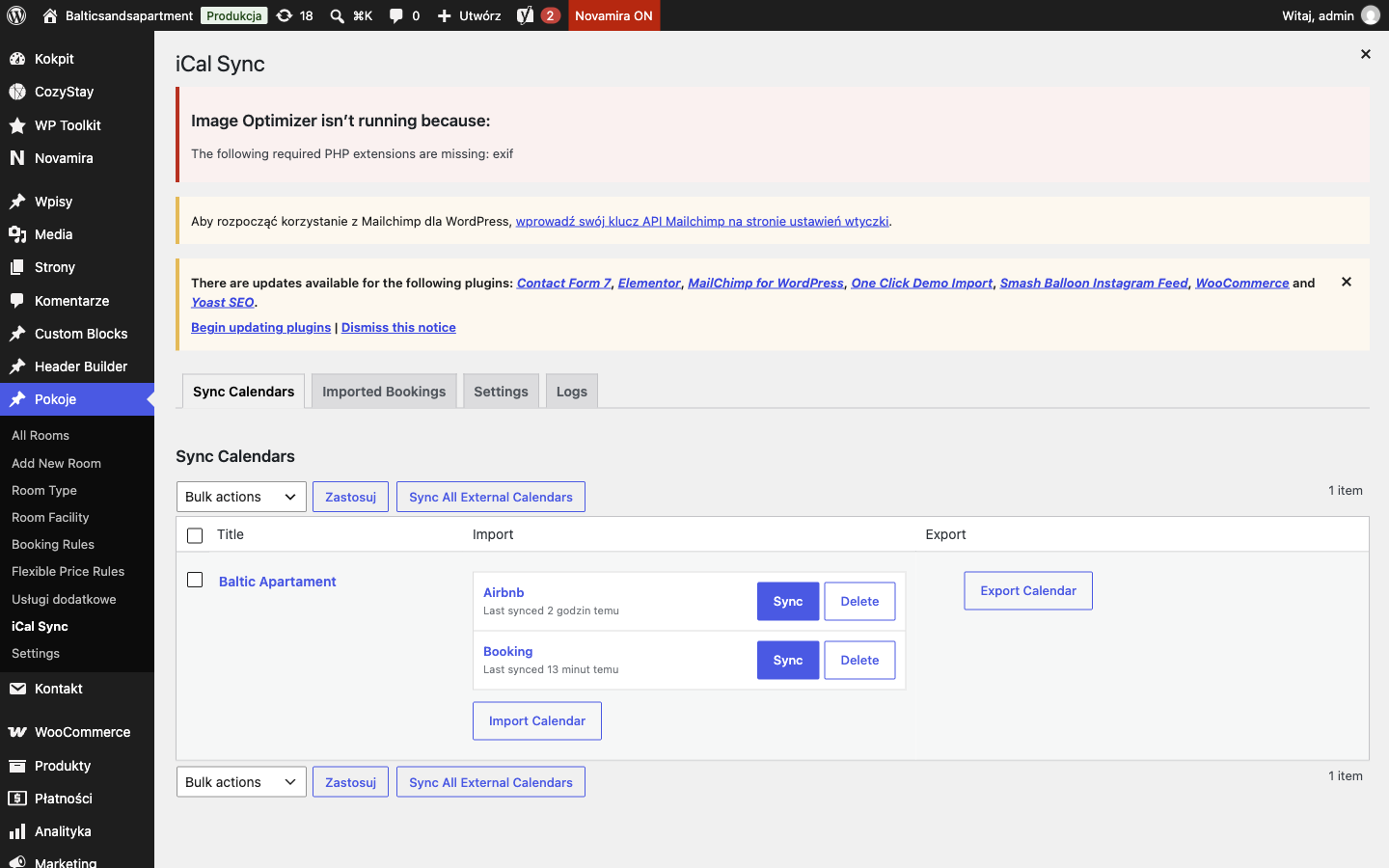
Task: Sync the Airbnb calendar
Action: [x=788, y=602]
